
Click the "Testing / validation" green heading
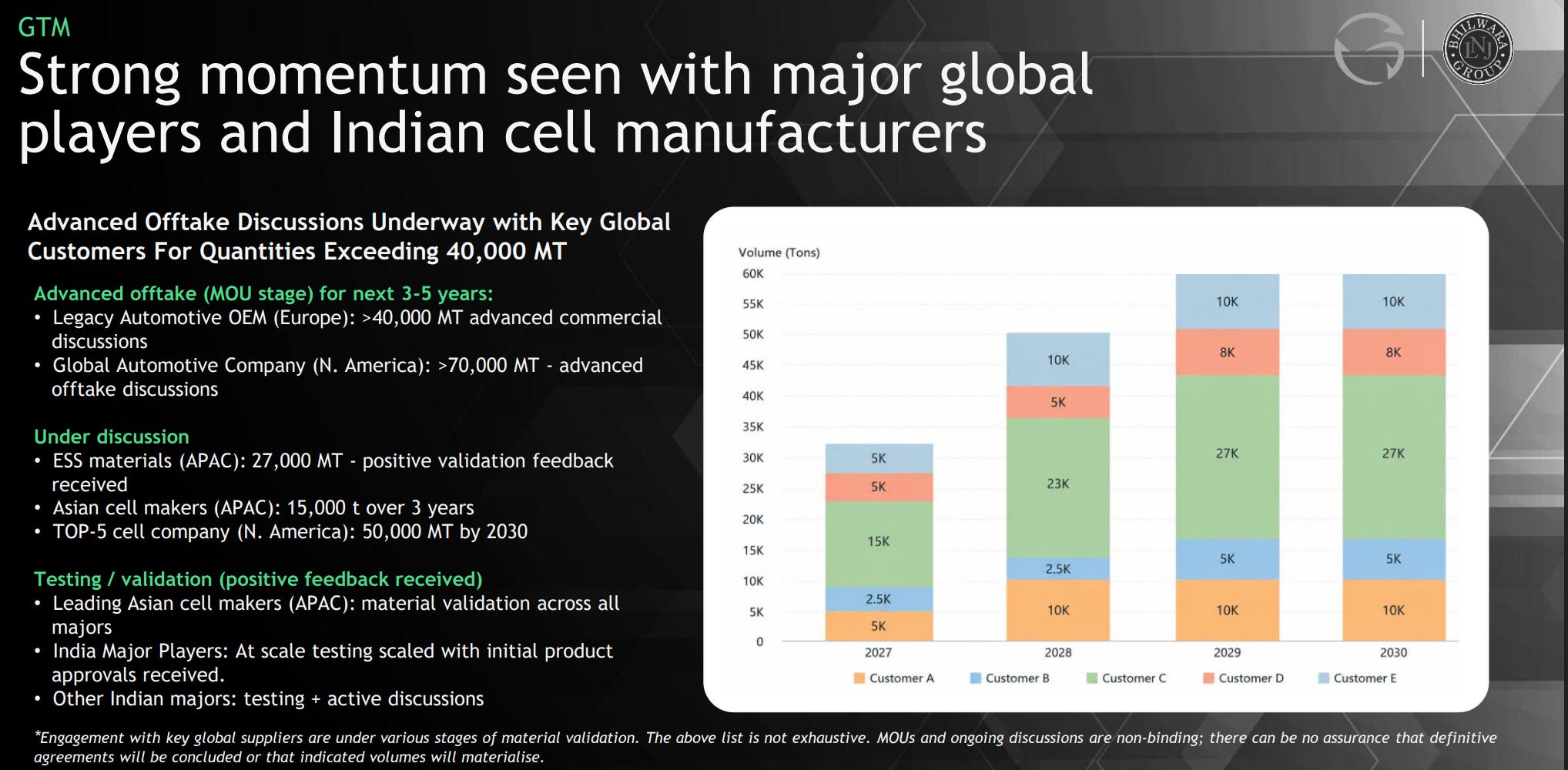[258, 579]
